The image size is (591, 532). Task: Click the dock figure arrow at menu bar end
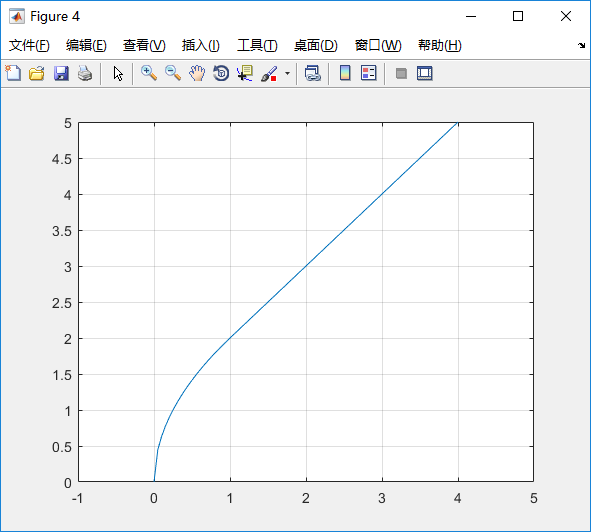582,46
